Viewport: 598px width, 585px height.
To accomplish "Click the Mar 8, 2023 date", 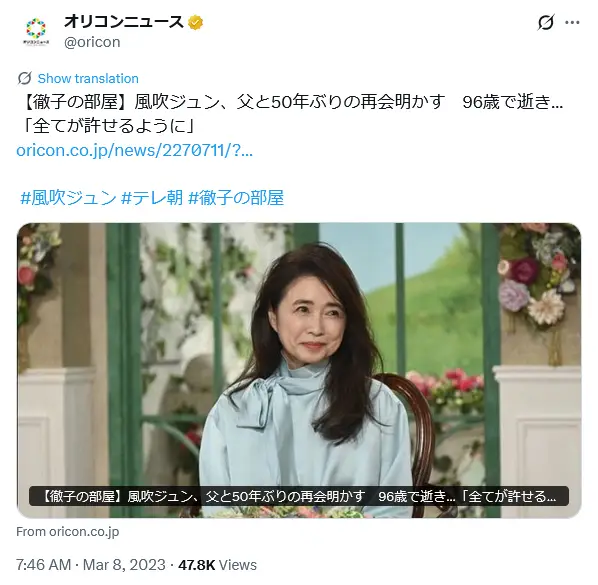I will click(124, 565).
